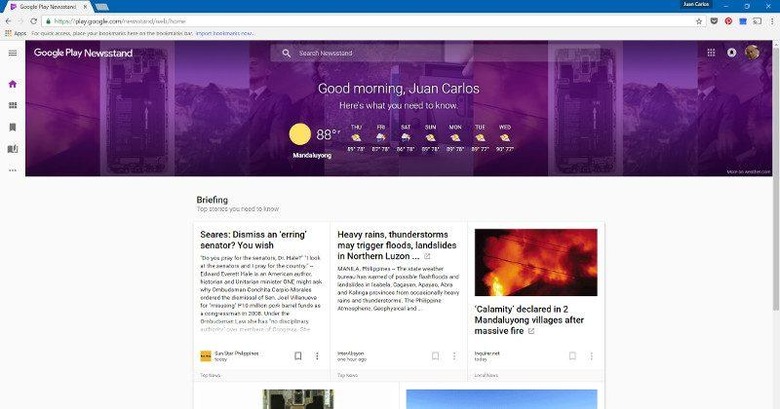The image size is (780, 409).
Task: Click the Google Play Newsstand logo
Action: (83, 53)
